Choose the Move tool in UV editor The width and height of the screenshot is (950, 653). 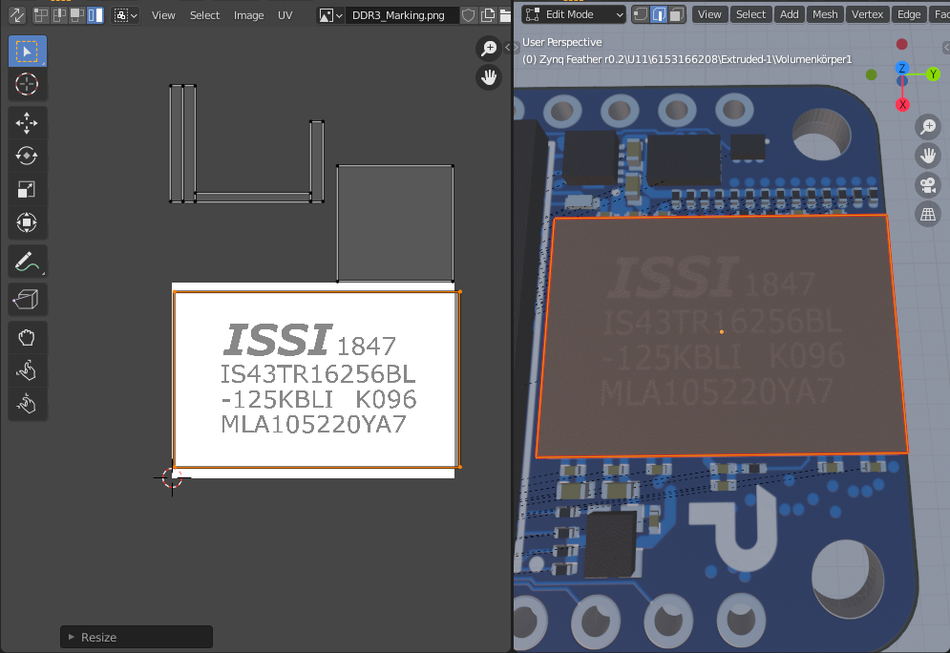pos(27,123)
